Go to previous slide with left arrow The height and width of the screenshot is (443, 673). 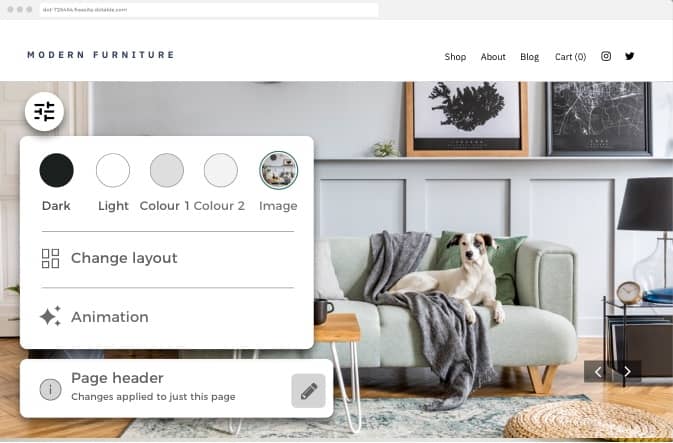(x=598, y=371)
